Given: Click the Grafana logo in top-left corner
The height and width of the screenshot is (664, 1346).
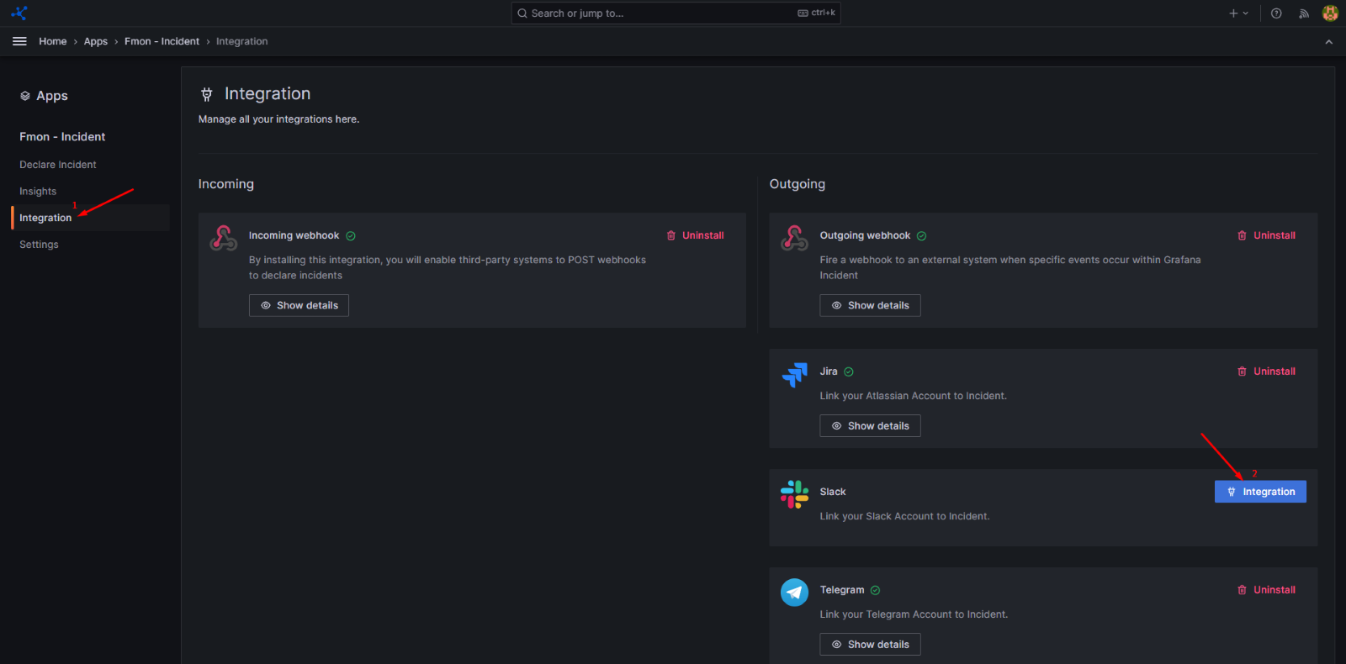Looking at the screenshot, I should coord(19,13).
